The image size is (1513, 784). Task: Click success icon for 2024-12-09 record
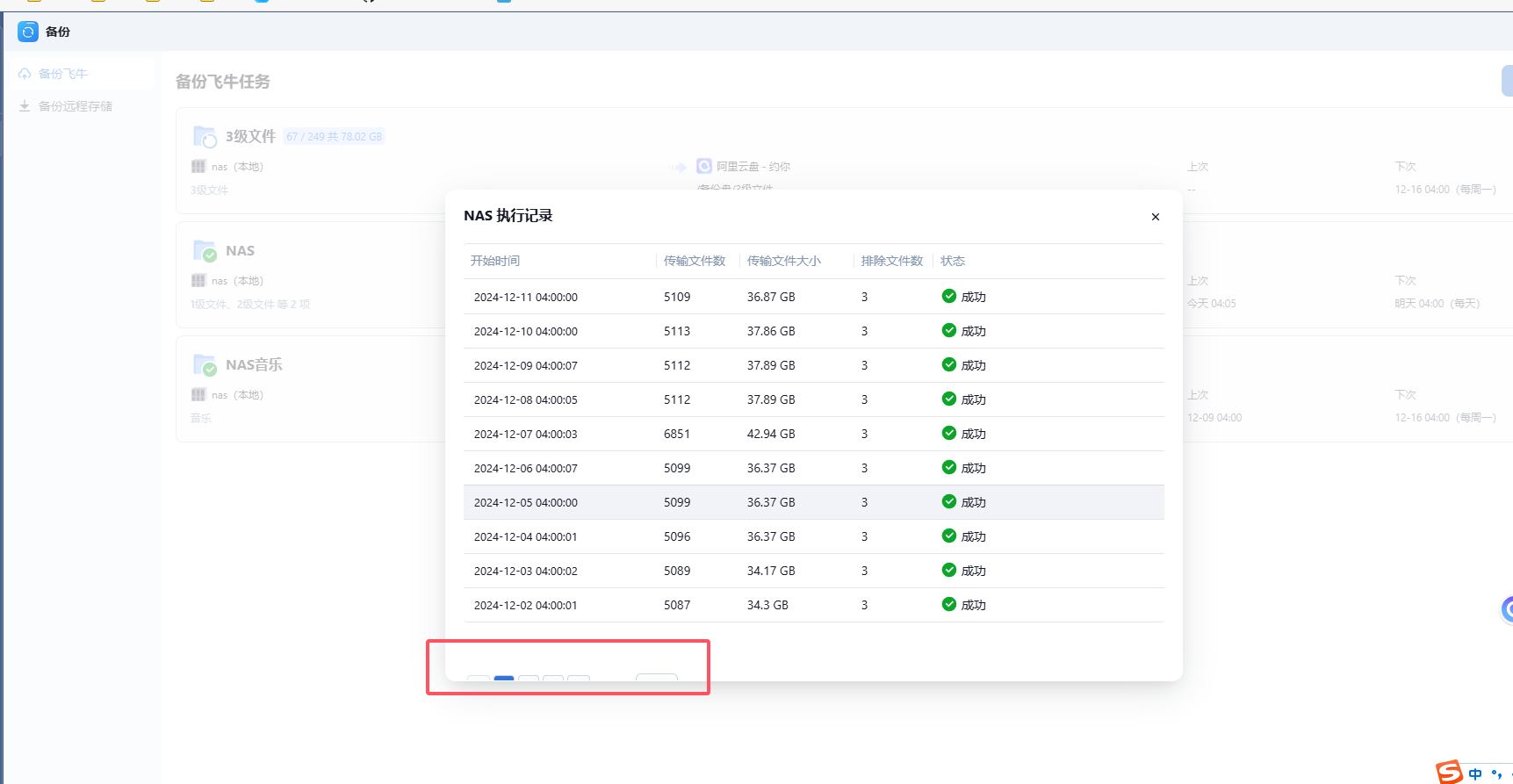(949, 364)
